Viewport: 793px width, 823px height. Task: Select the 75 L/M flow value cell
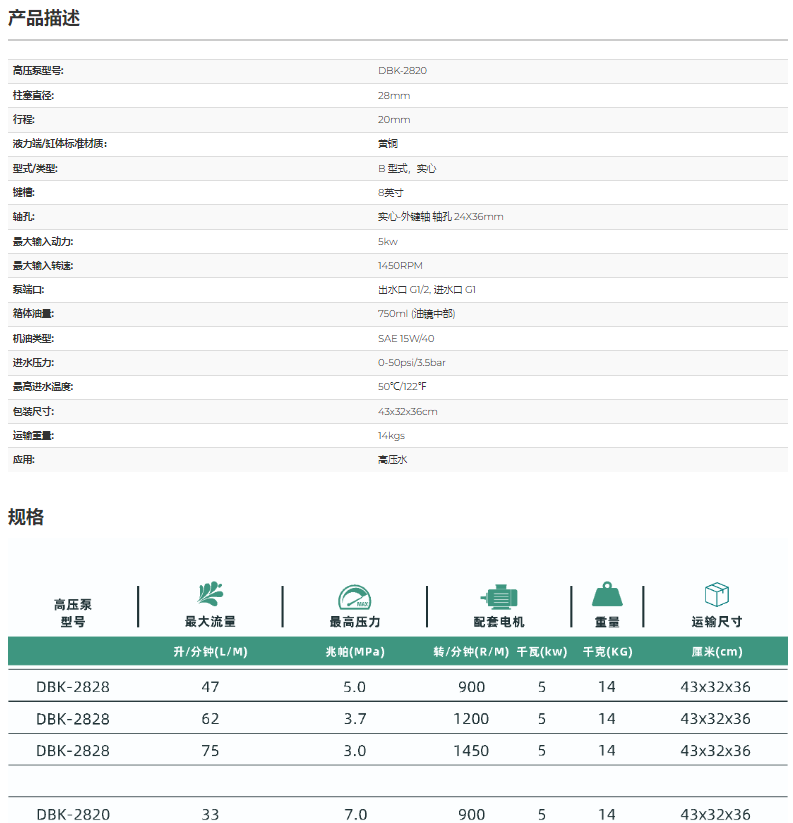pos(210,750)
